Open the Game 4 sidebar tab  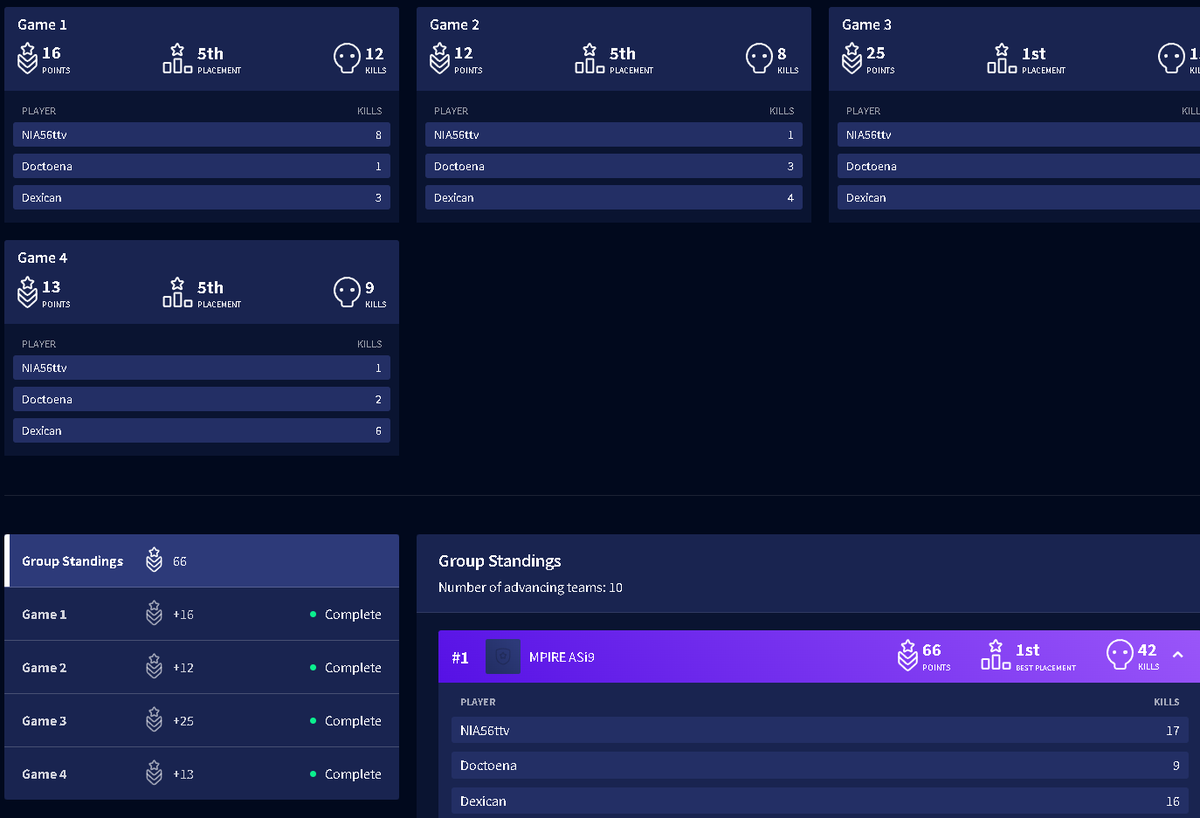(x=202, y=774)
